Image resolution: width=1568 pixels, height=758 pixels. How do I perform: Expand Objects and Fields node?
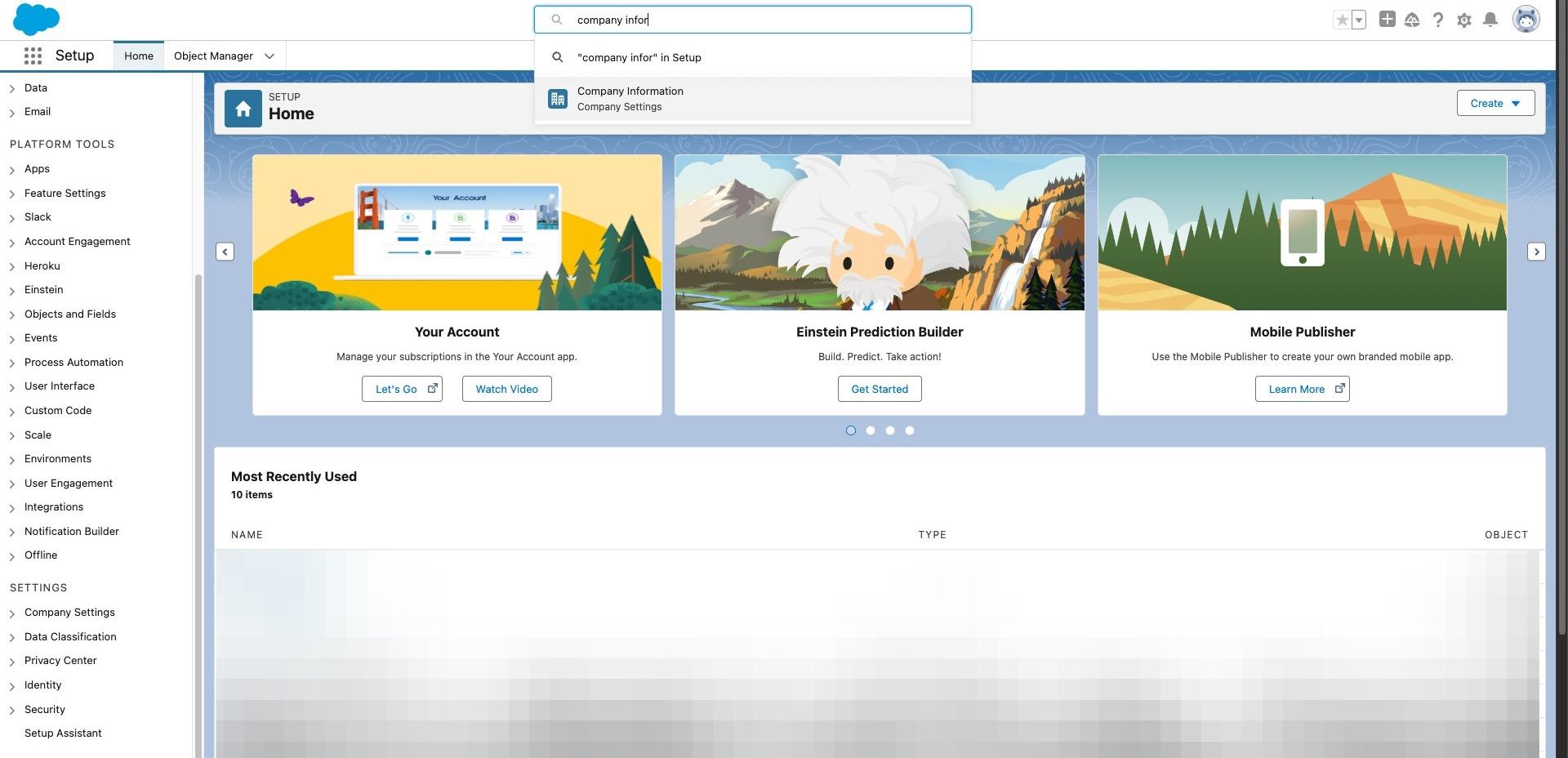(x=12, y=315)
